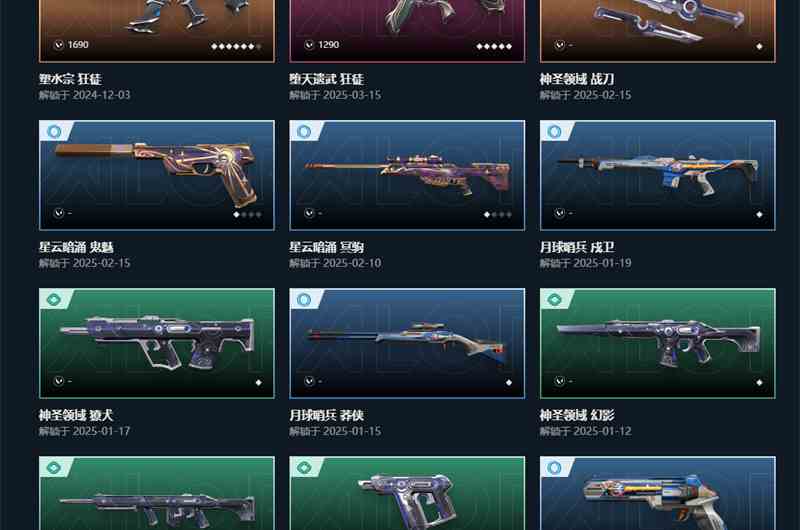
Task: Click the VP currency icon beside 1290
Action: point(309,45)
